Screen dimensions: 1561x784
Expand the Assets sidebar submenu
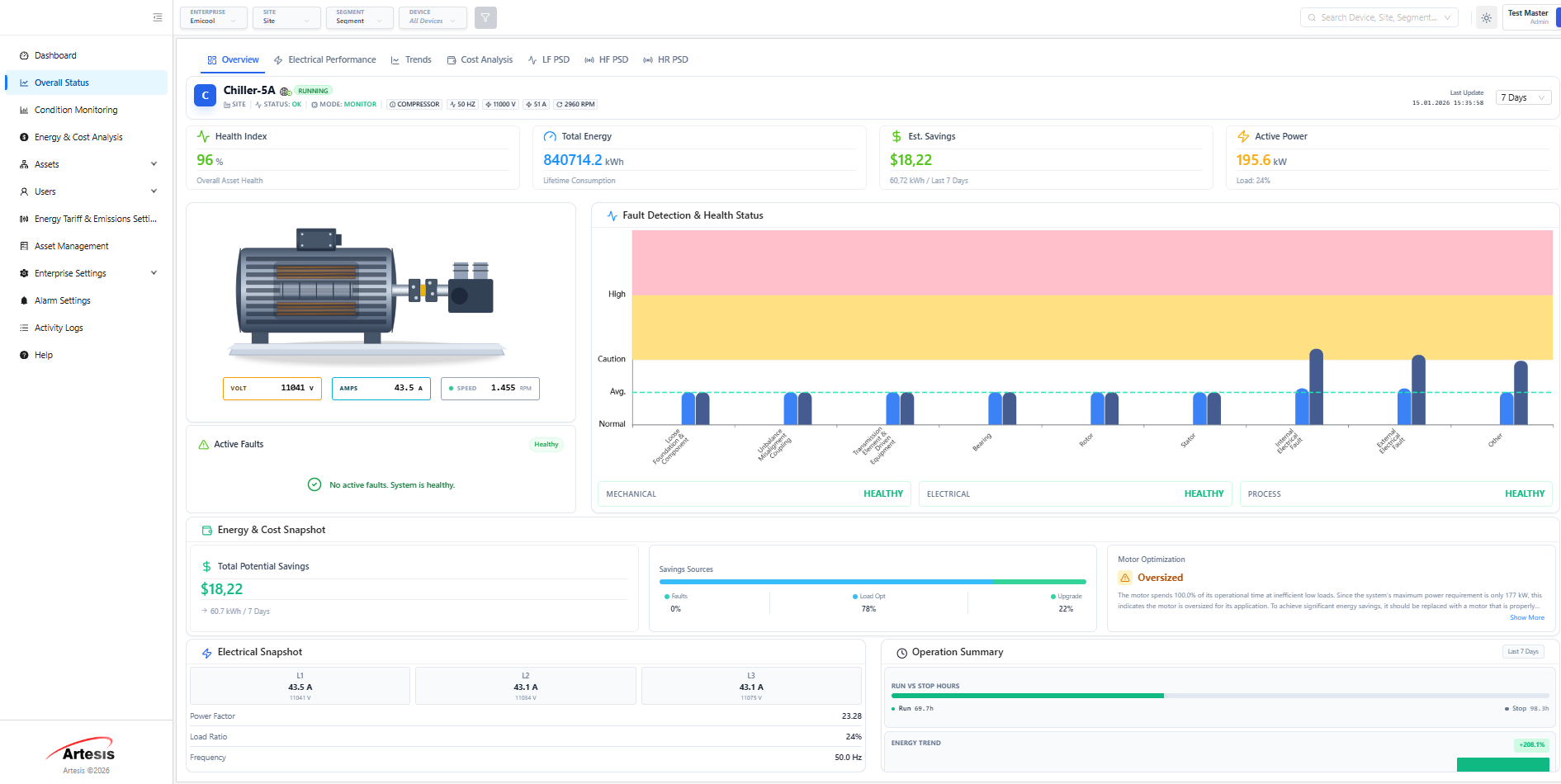(x=154, y=164)
